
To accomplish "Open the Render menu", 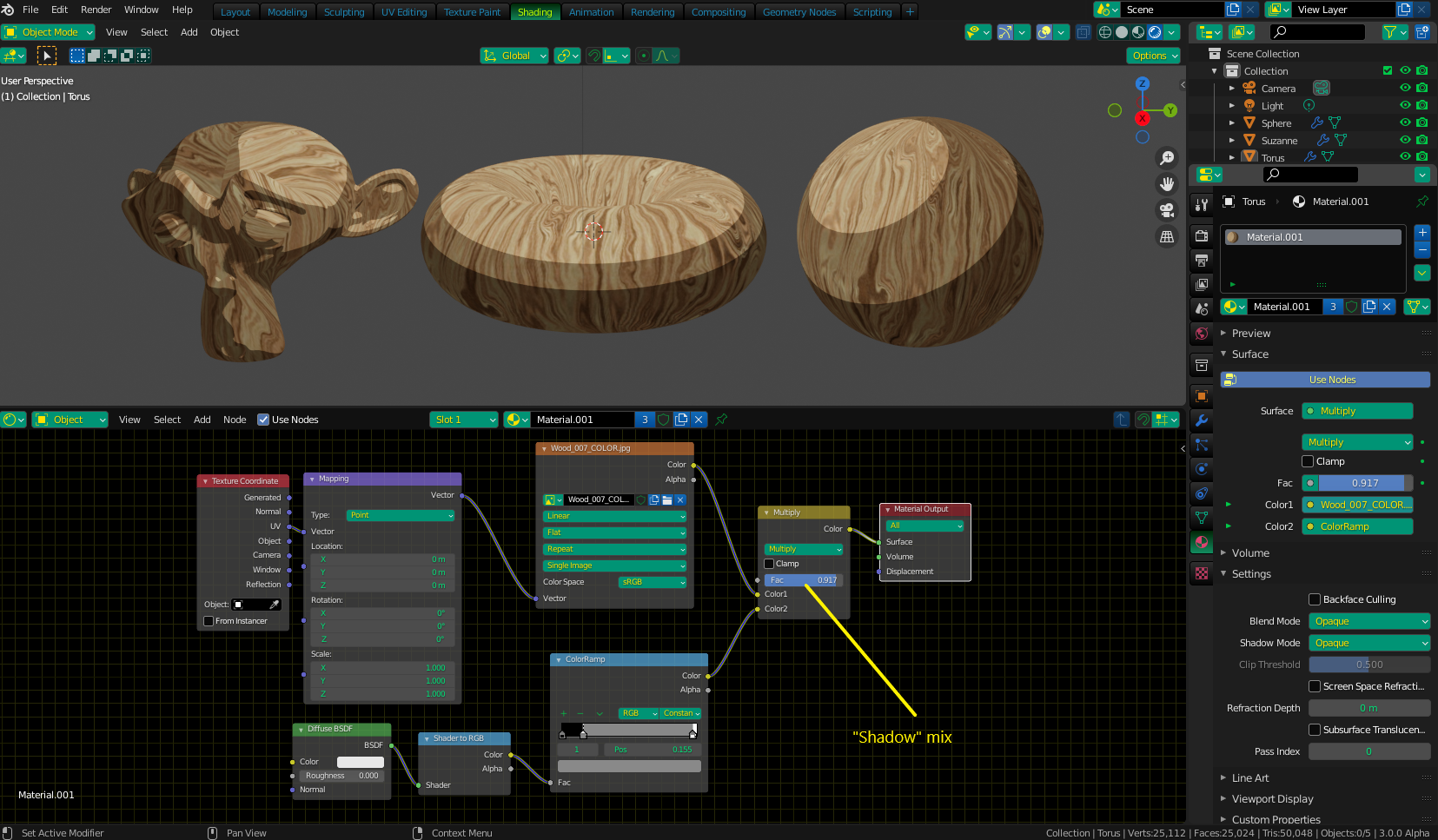I will (96, 10).
